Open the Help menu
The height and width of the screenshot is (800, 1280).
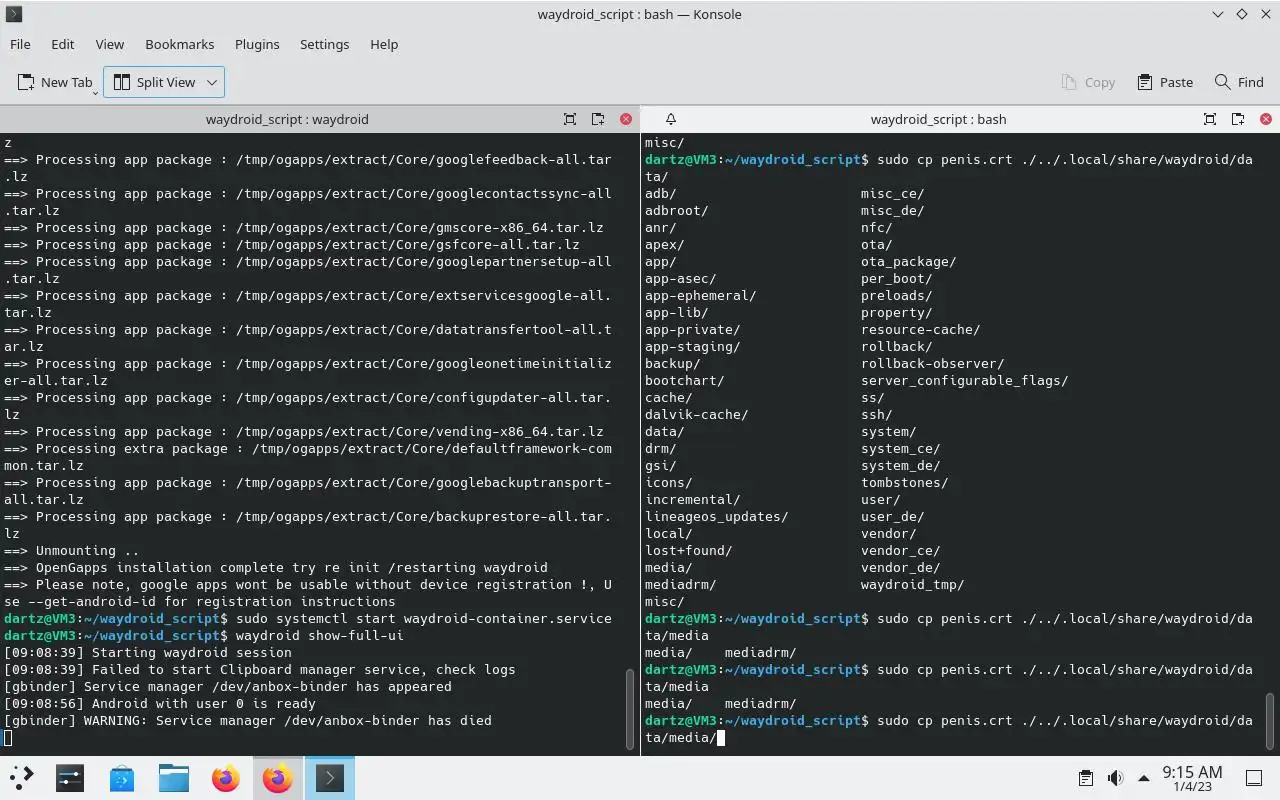384,44
